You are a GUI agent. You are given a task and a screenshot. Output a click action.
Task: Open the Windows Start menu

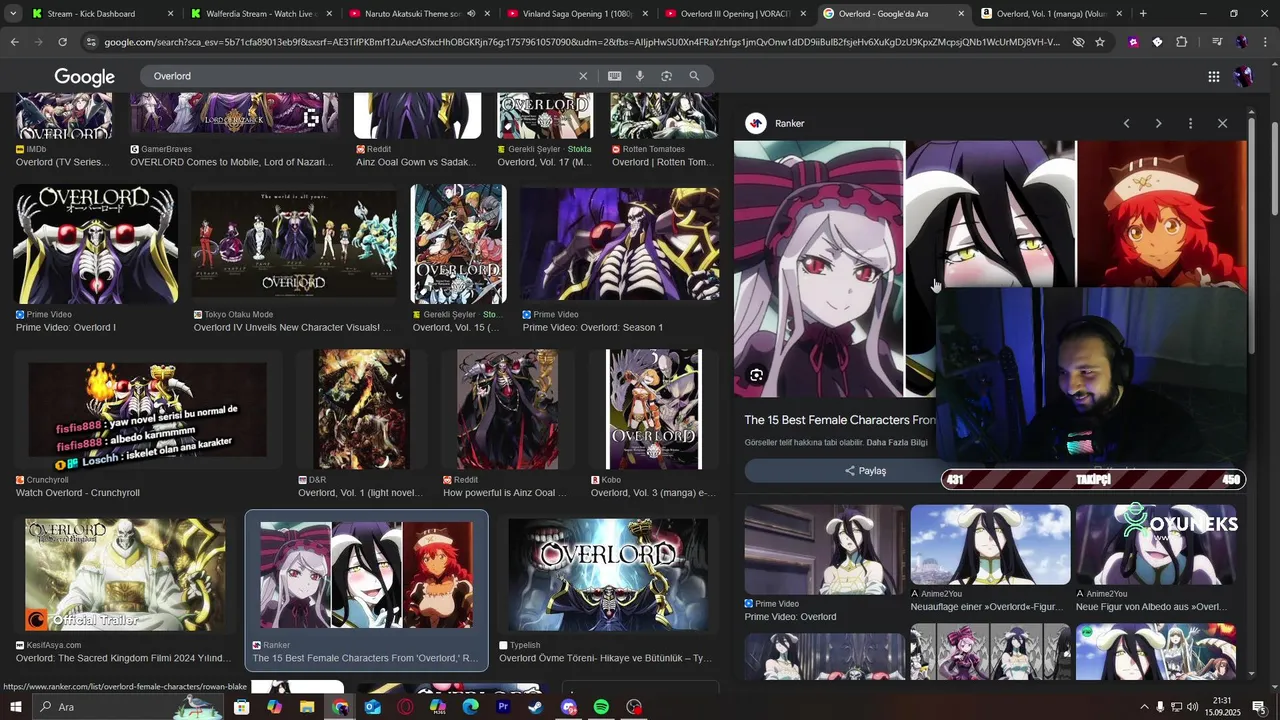tap(15, 707)
